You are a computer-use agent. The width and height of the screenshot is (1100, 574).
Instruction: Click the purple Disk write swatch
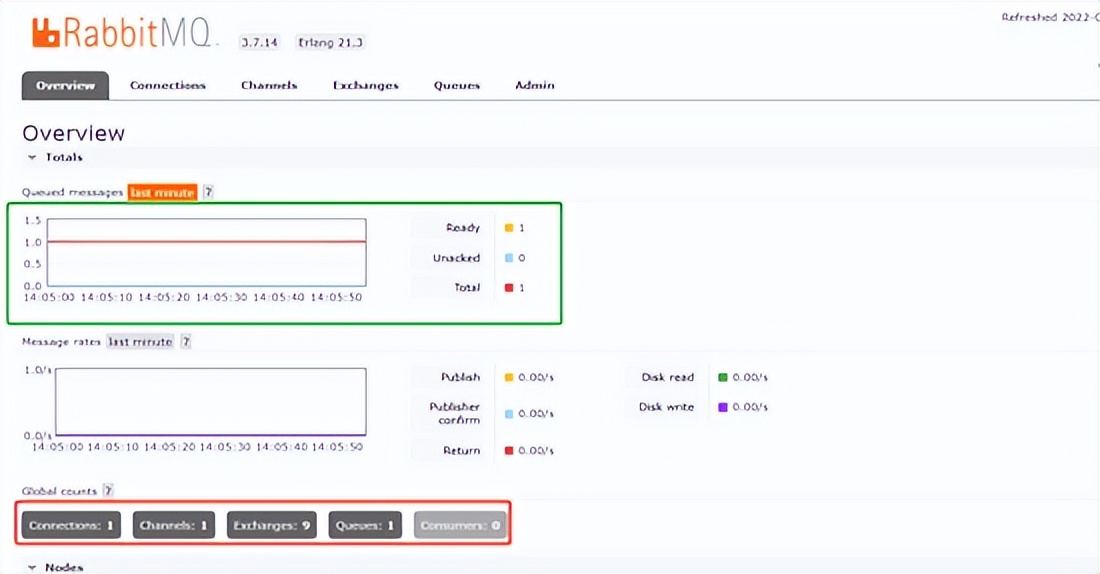pos(723,407)
